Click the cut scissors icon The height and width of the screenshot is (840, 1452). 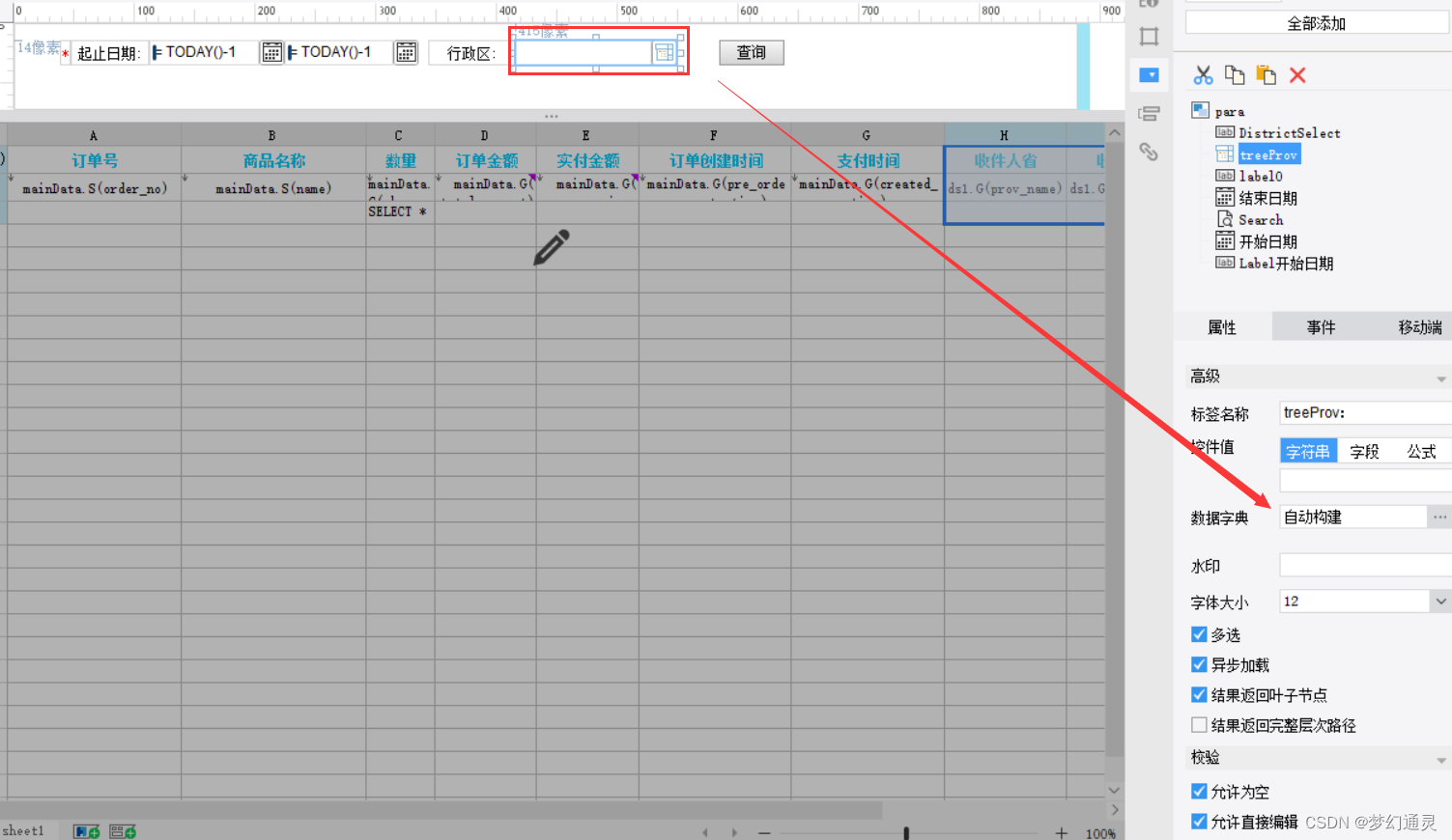(x=1203, y=75)
